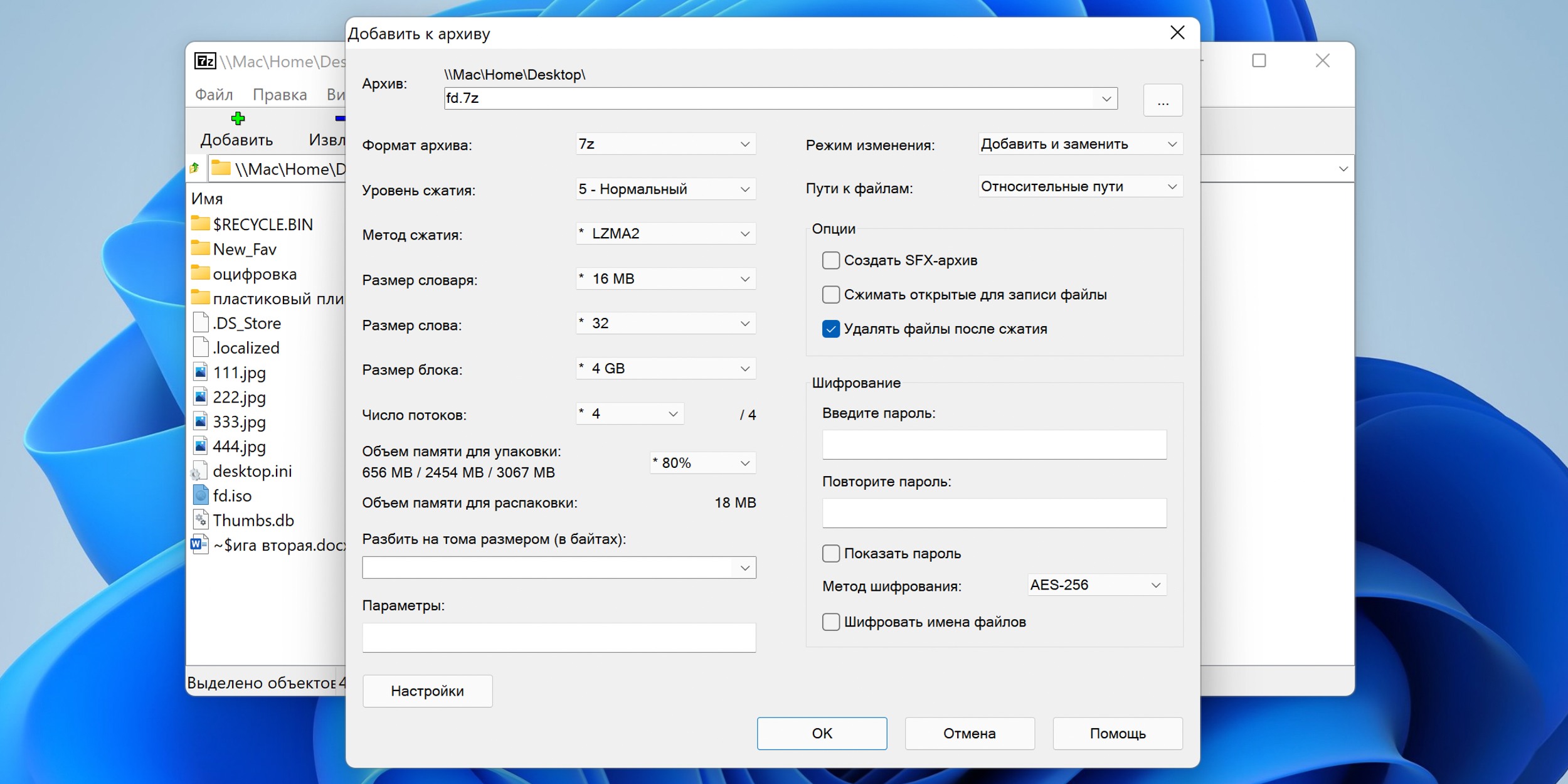Click the up-folder arrow icon

pos(194,168)
